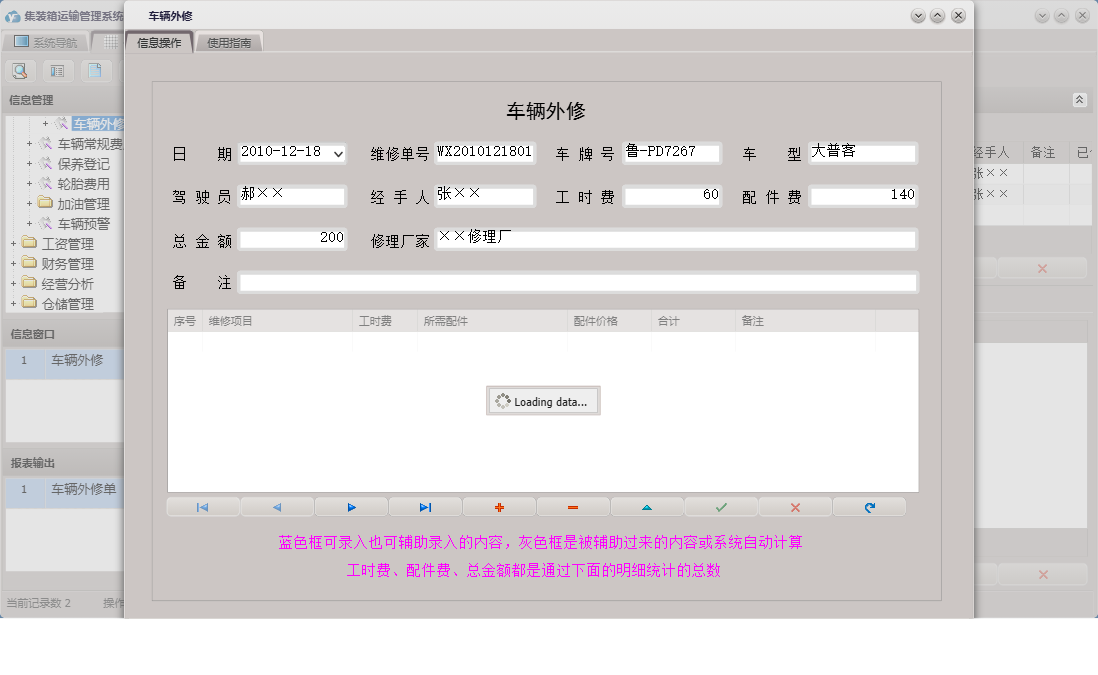
Task: Open the document search icon in the toolbar
Action: (20, 71)
